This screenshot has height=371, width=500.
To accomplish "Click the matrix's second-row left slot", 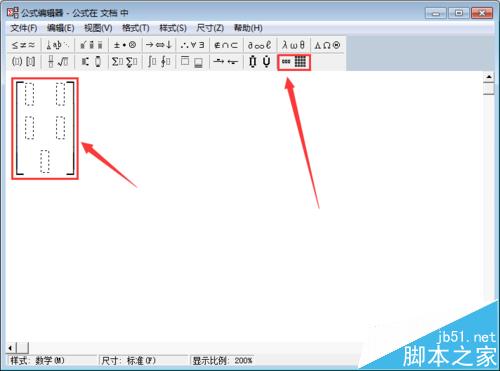I will pos(29,128).
